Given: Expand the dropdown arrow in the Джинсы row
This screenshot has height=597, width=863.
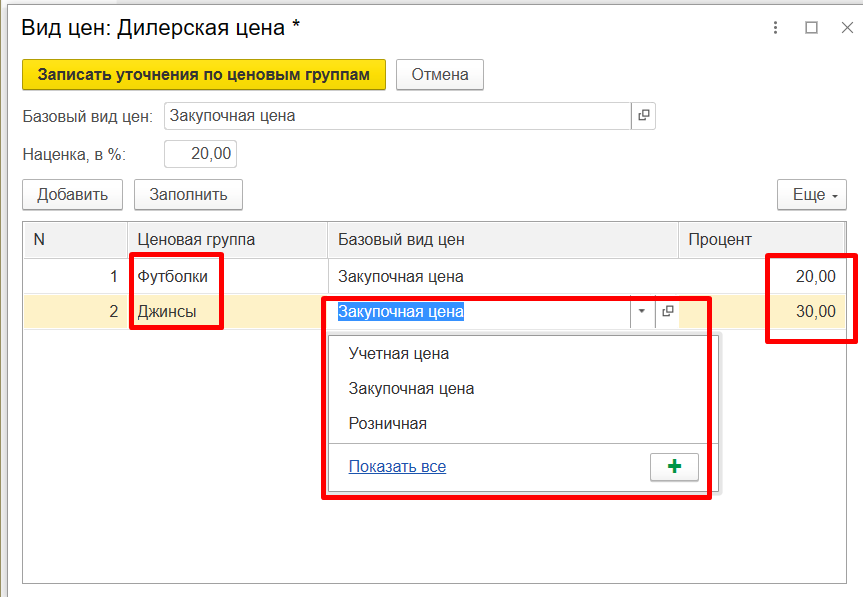Looking at the screenshot, I should tap(641, 312).
